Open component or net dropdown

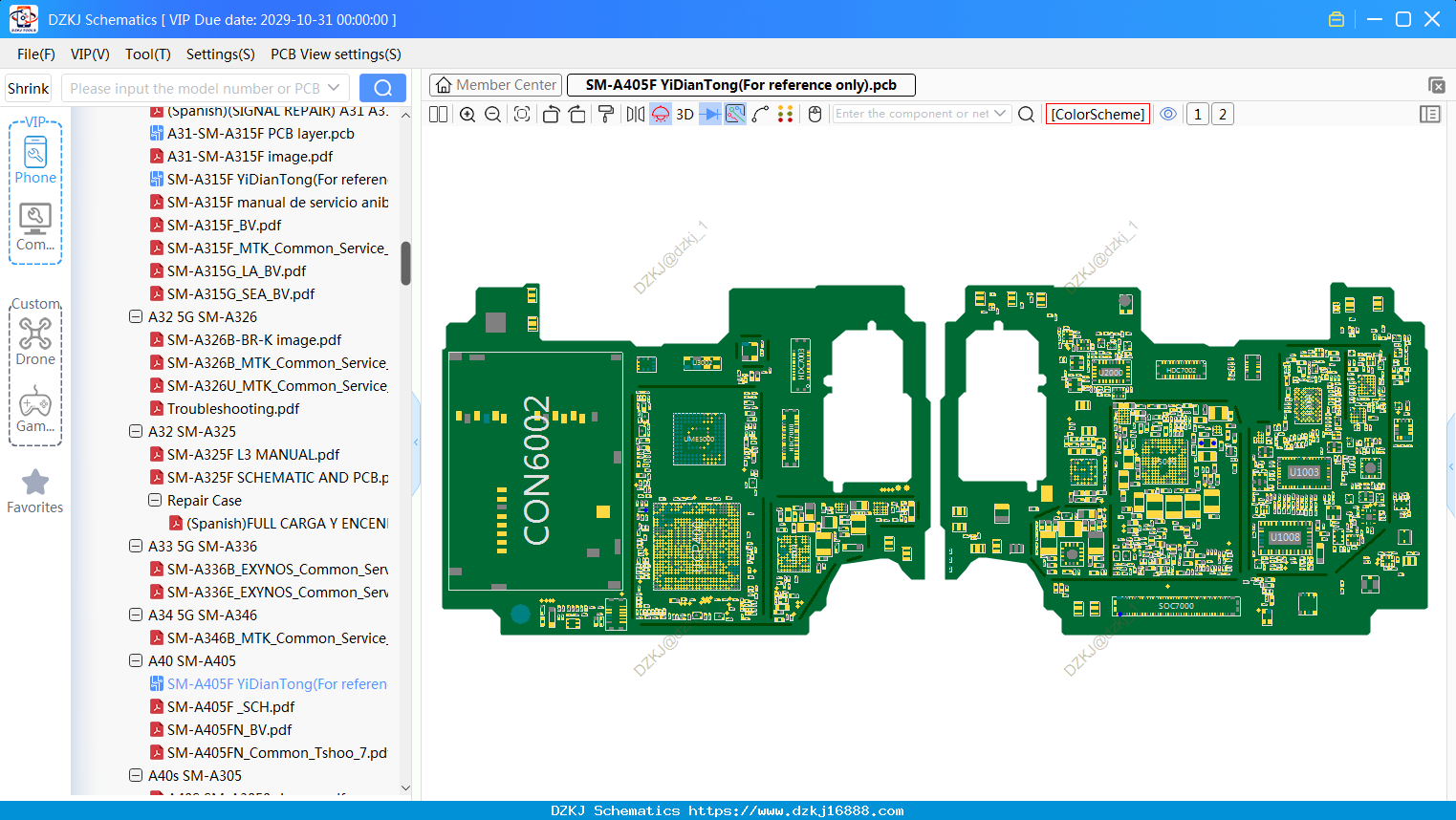click(x=1000, y=113)
